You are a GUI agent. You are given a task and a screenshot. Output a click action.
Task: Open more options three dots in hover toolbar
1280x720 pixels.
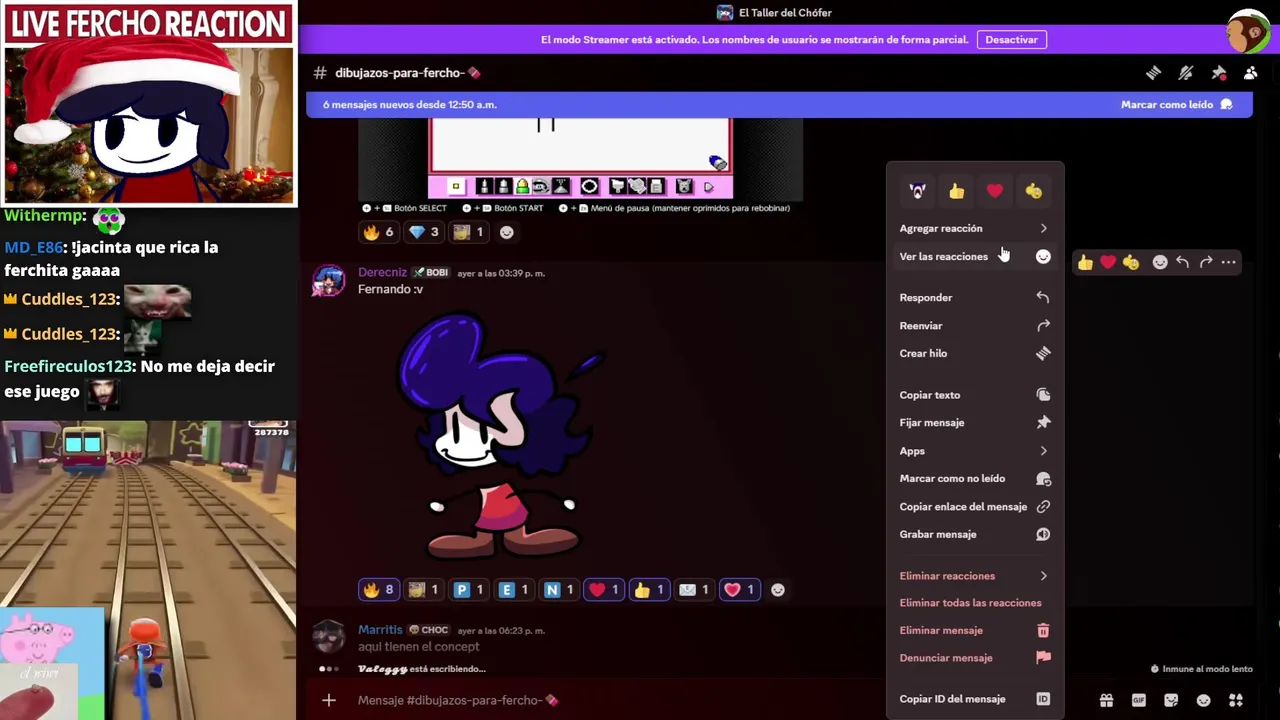click(x=1229, y=262)
